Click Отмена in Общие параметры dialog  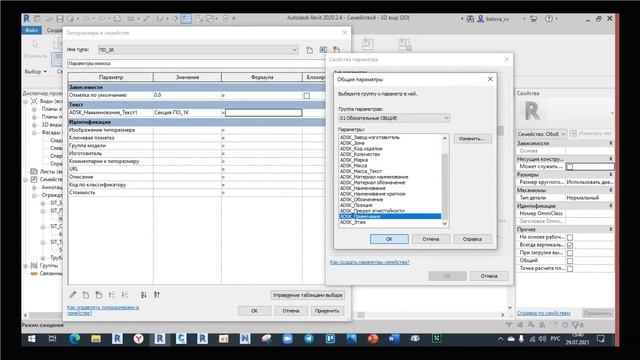(x=431, y=239)
